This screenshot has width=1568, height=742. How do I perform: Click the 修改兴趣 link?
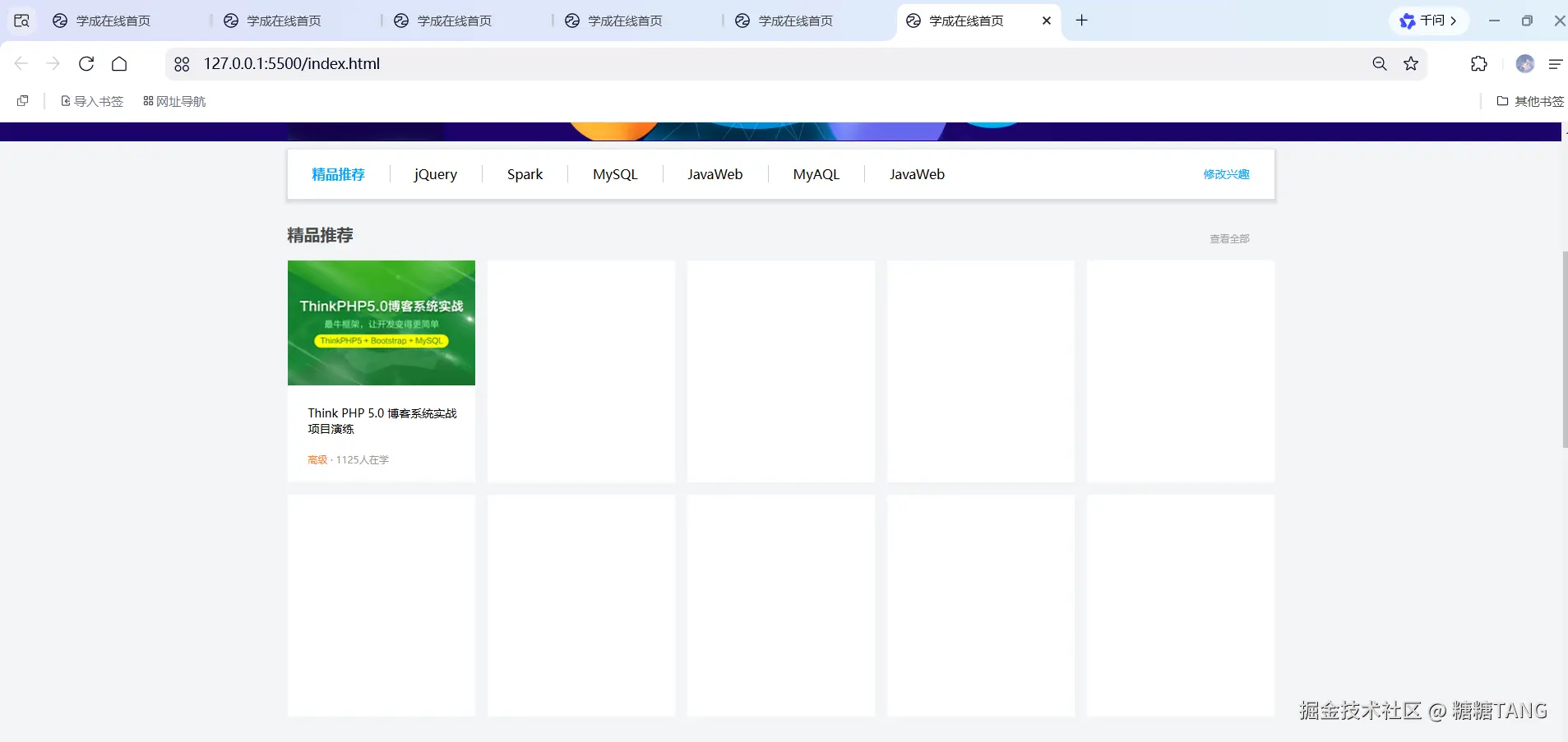click(x=1226, y=174)
